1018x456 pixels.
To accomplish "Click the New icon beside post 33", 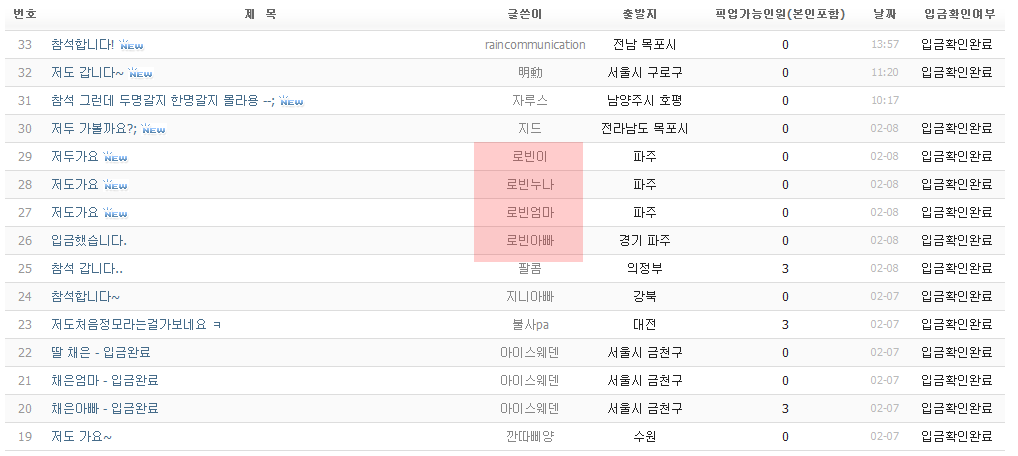I will coord(133,45).
